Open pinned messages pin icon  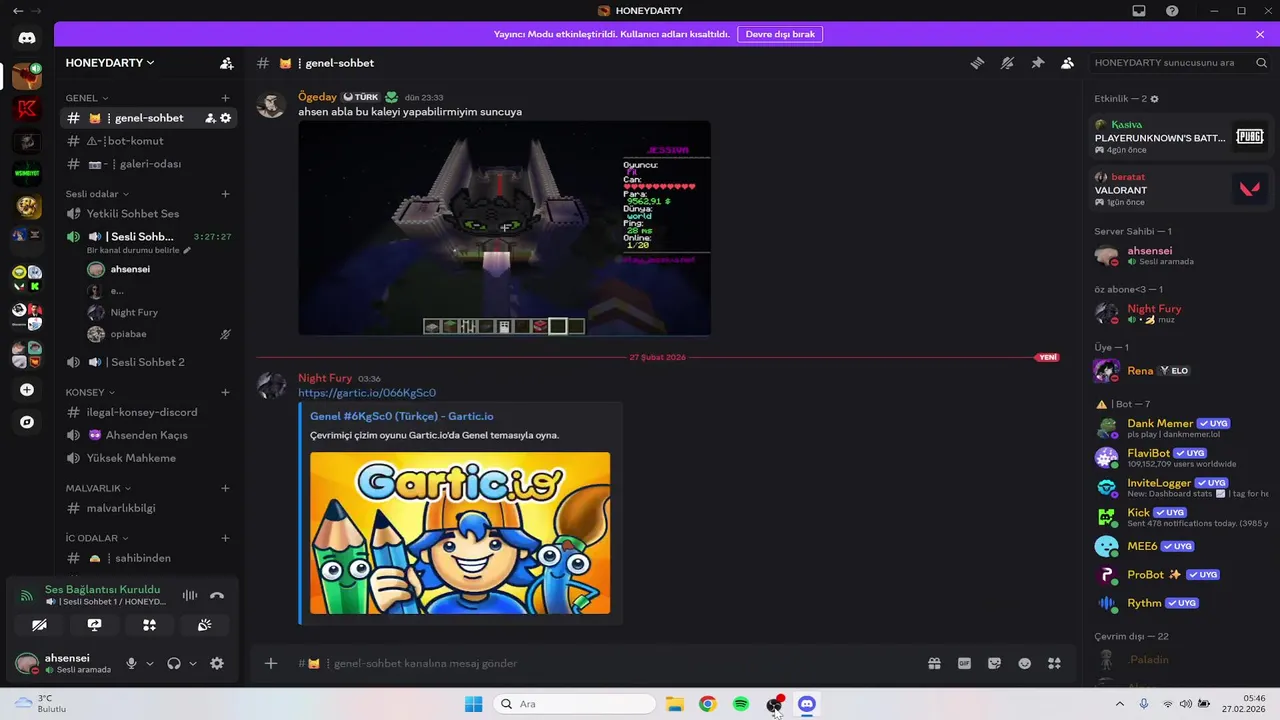[1037, 63]
